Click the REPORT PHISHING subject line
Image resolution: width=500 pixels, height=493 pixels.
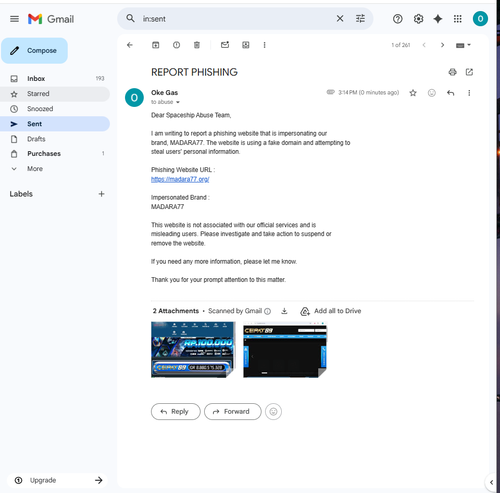click(194, 72)
